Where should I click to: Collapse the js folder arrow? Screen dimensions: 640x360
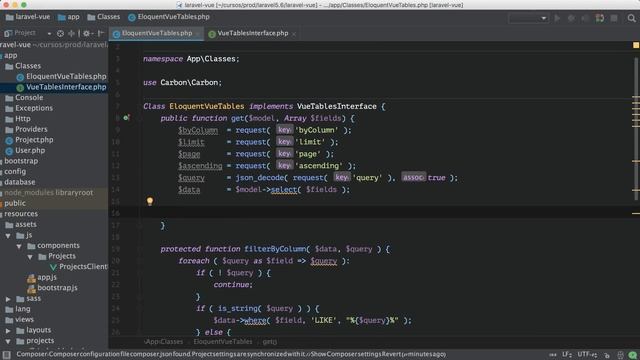tap(8, 236)
